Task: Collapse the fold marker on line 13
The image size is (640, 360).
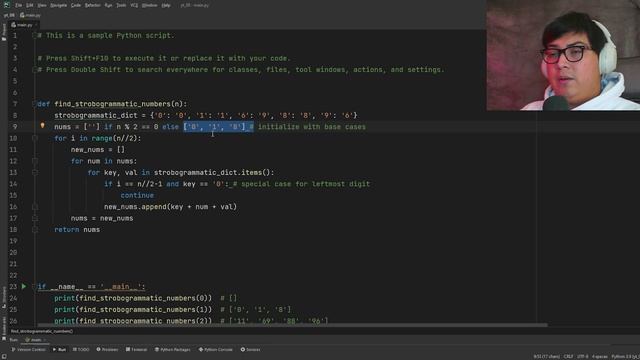Action: click(35, 173)
